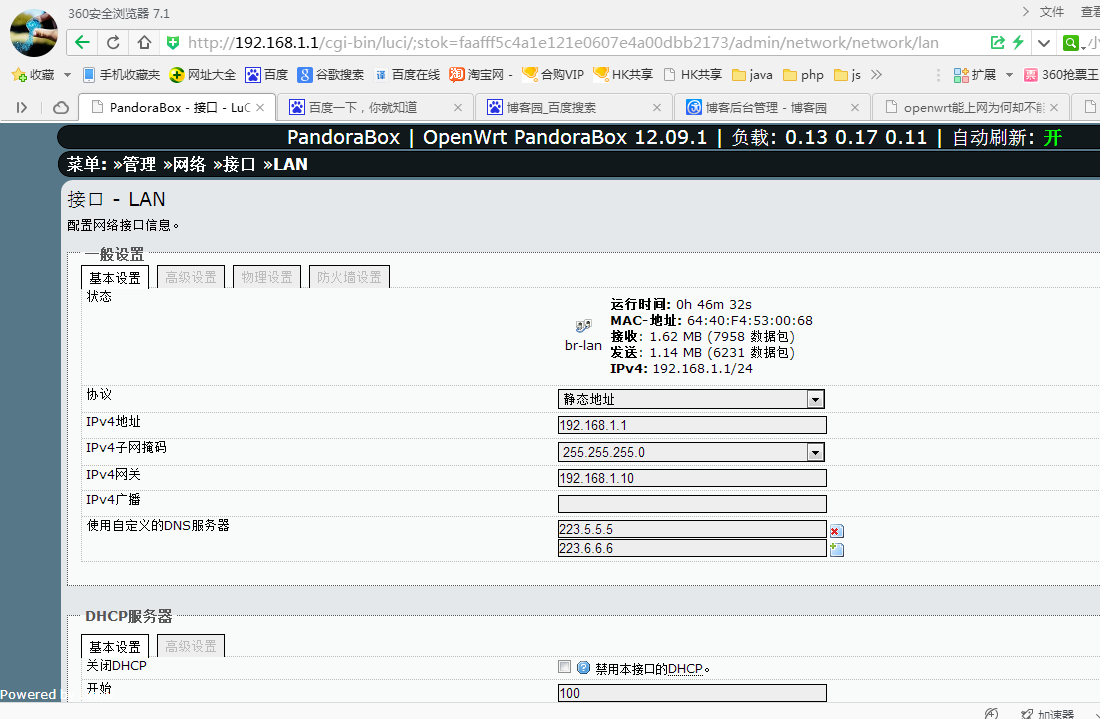Click the 开始 input field showing 100
The width and height of the screenshot is (1100, 719).
[x=692, y=693]
